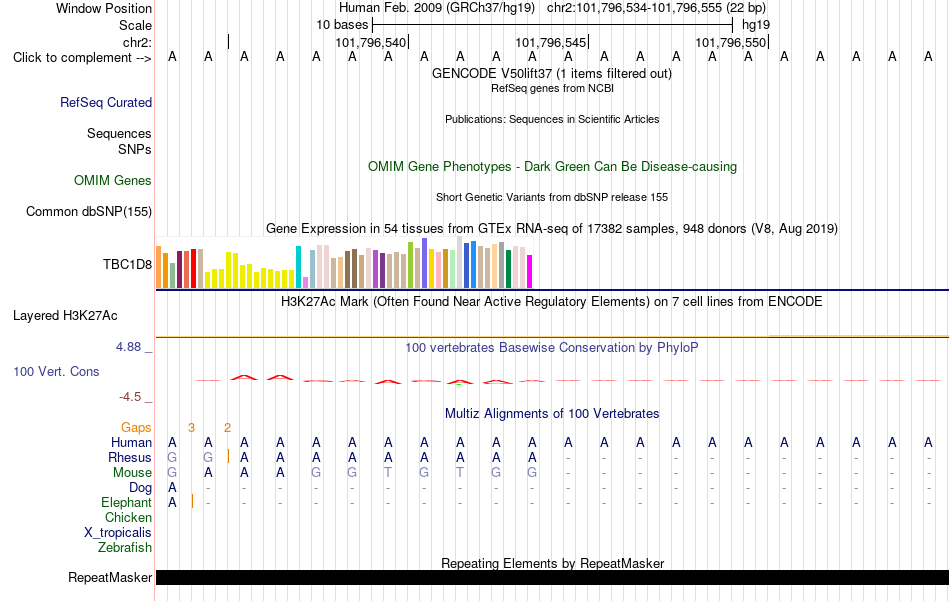Open the OMIM Genes track label
The width and height of the screenshot is (950, 601).
pyautogui.click(x=113, y=181)
